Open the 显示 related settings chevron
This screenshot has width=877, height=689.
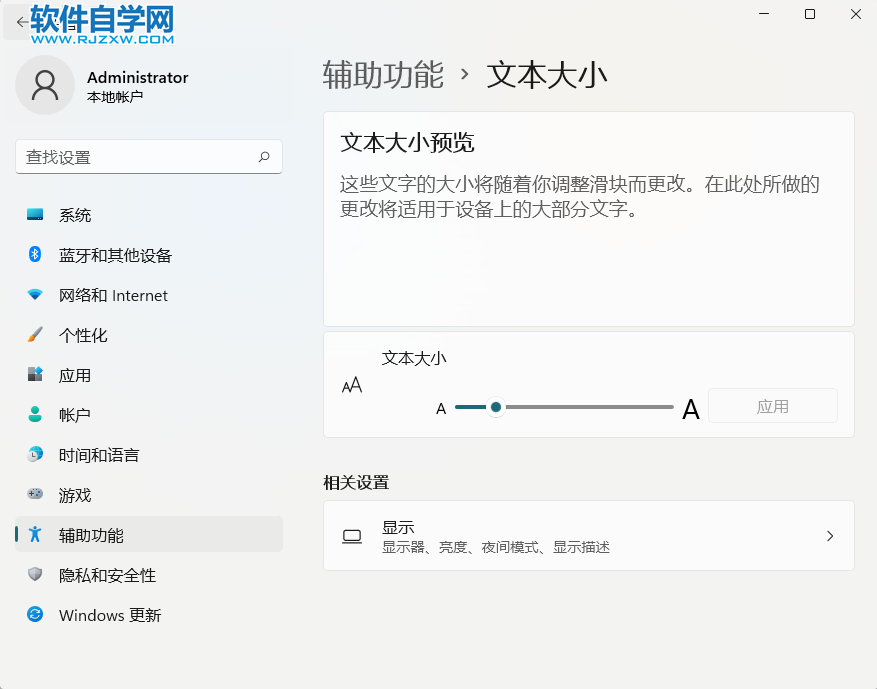click(x=829, y=536)
